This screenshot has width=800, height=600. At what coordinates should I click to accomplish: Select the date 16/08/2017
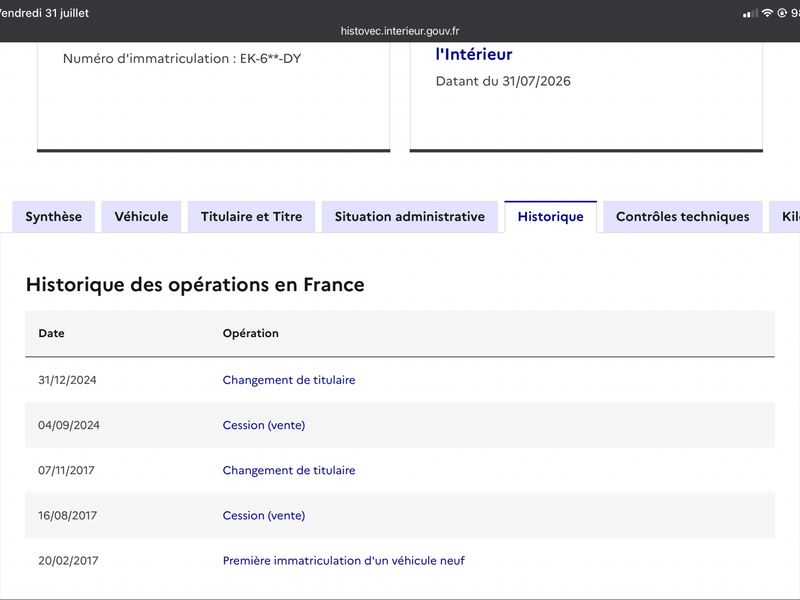tap(67, 516)
